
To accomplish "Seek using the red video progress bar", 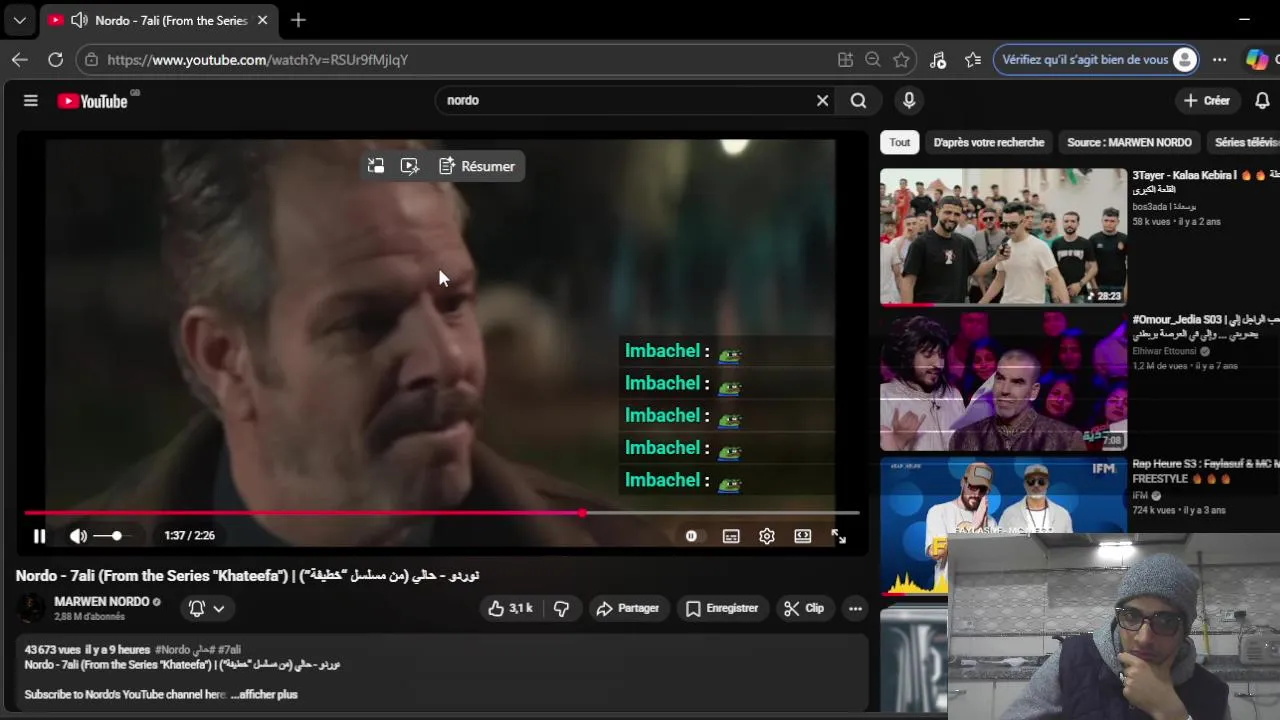I will click(x=441, y=513).
